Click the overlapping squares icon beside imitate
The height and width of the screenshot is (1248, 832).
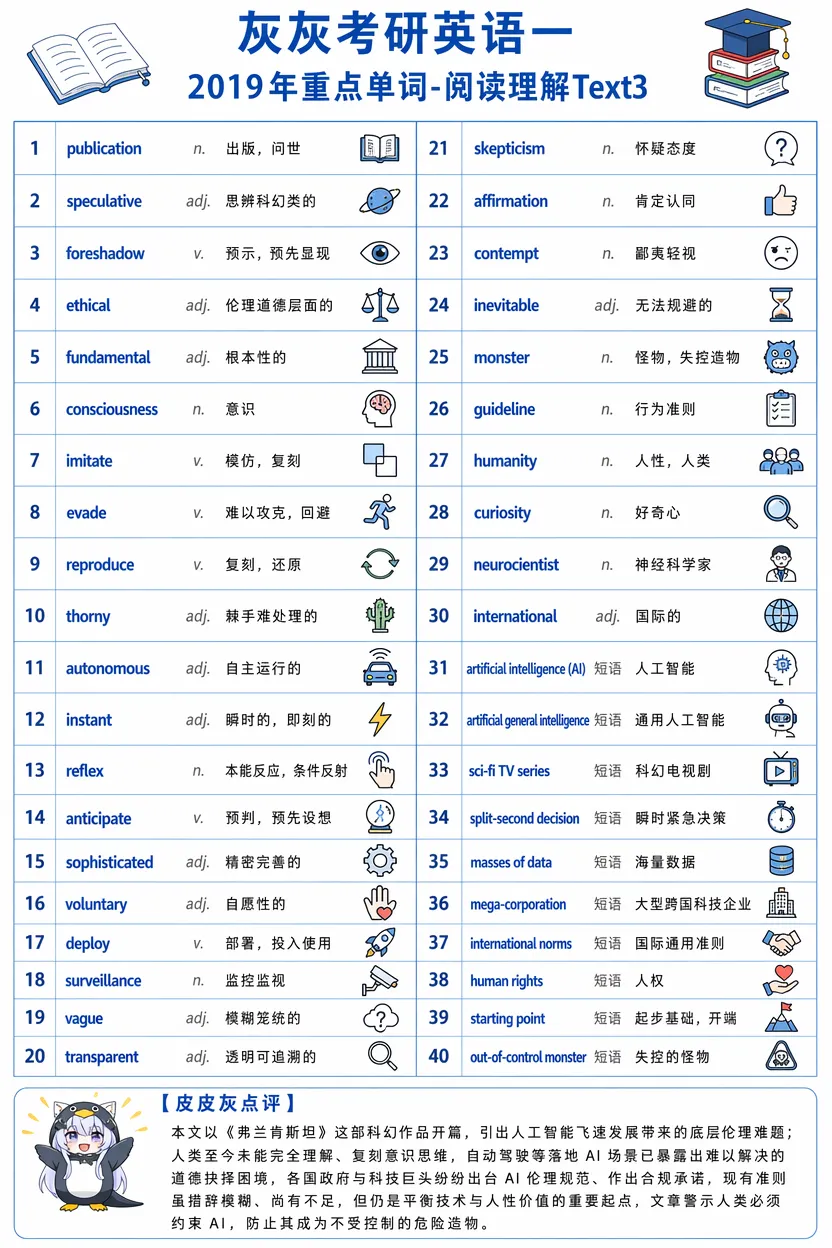pos(380,461)
